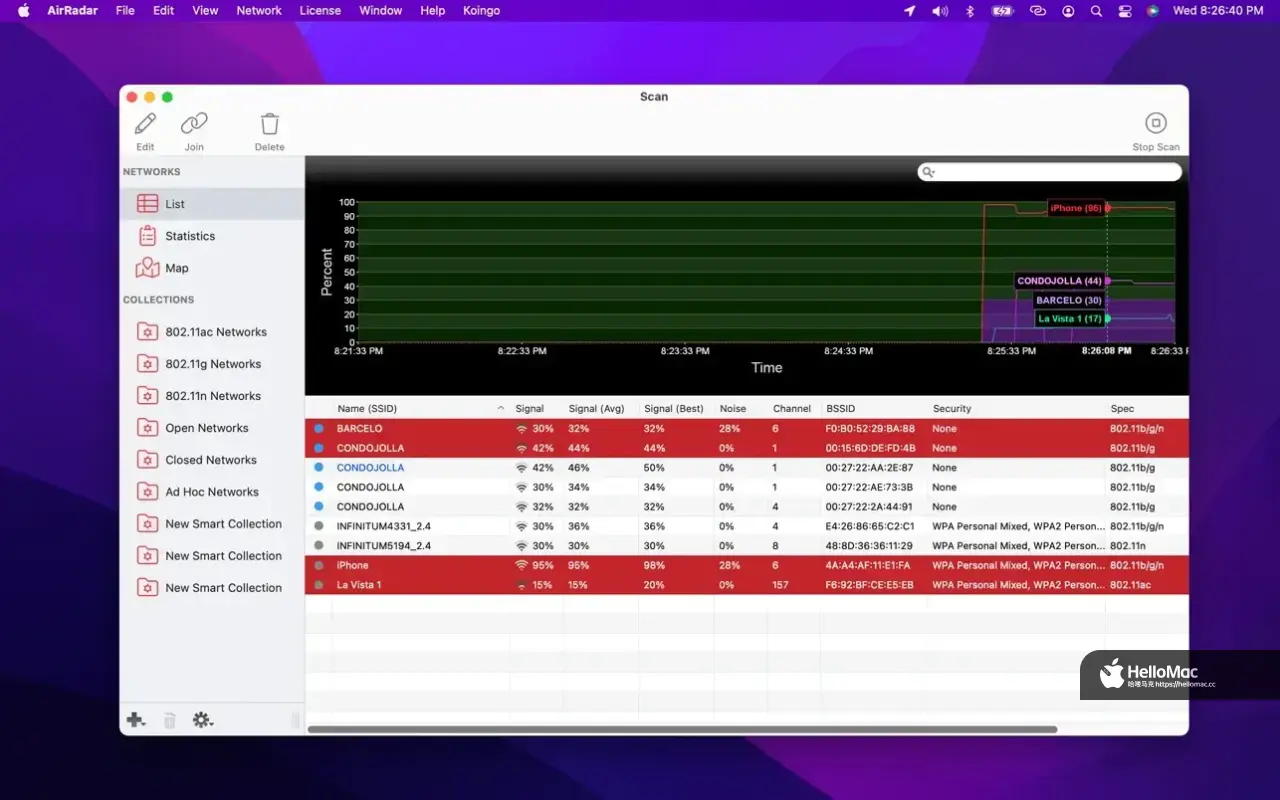
Task: Click CONDOJOLLA (44) graph label
Action: 1059,281
